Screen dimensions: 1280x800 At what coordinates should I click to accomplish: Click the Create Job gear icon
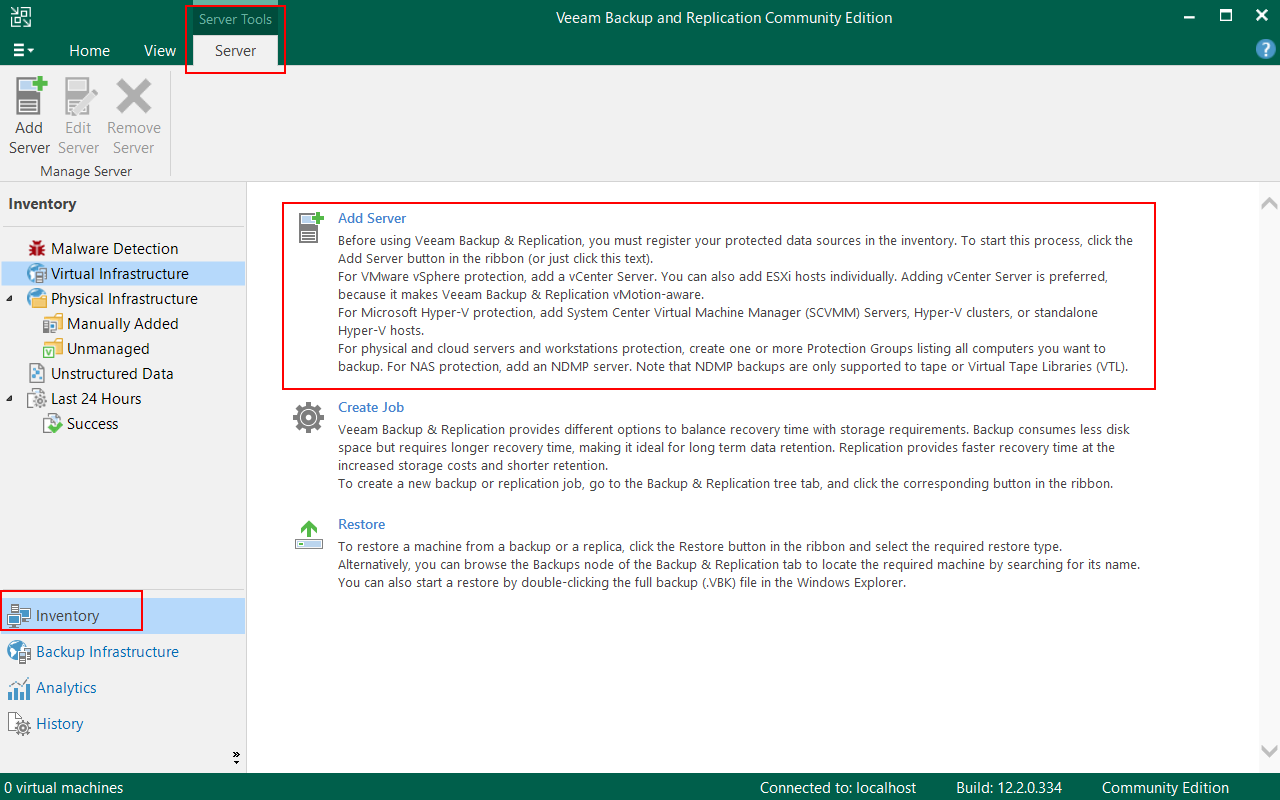tap(308, 417)
